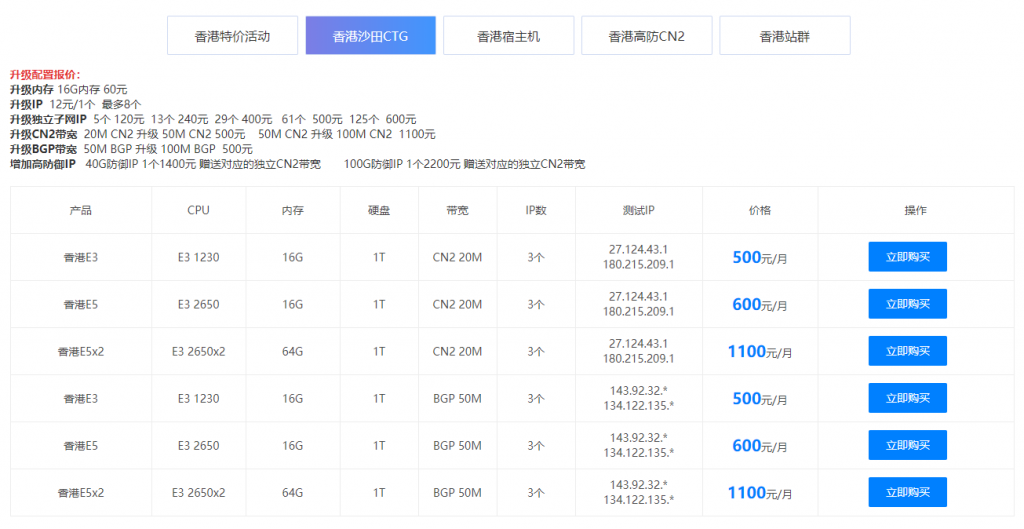Click the 升级CN2带宽 pricing line
The height and width of the screenshot is (529, 1024).
click(223, 135)
